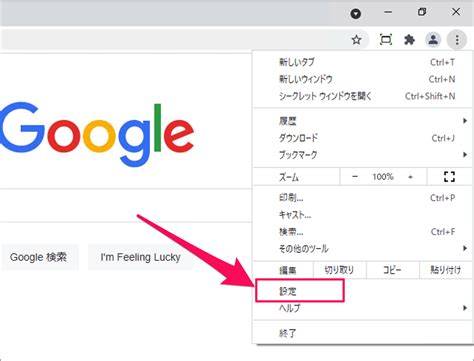
Task: Close the Chrome window
Action: (456, 12)
